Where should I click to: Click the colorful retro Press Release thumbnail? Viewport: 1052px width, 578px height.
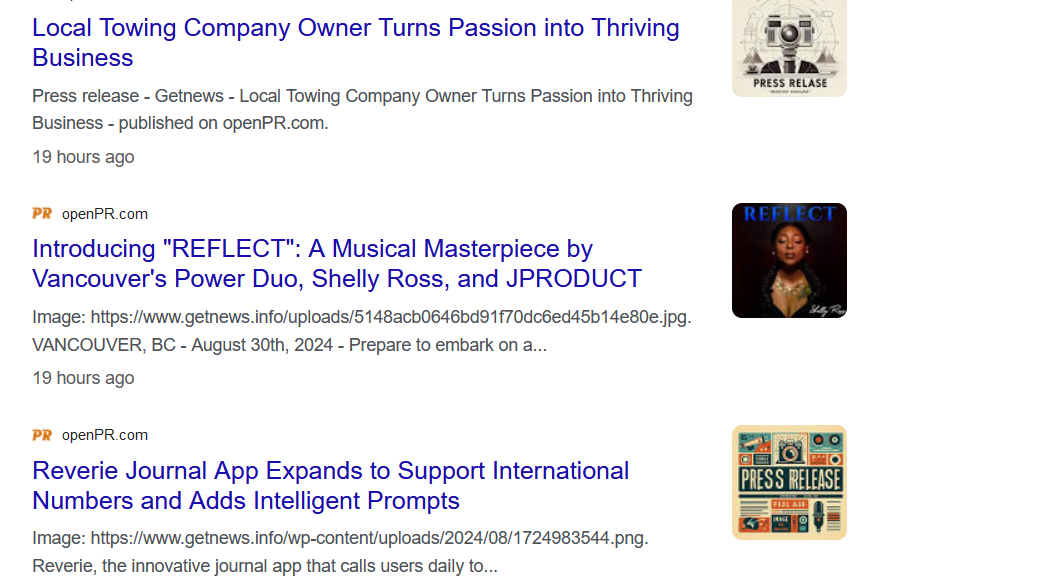(789, 482)
